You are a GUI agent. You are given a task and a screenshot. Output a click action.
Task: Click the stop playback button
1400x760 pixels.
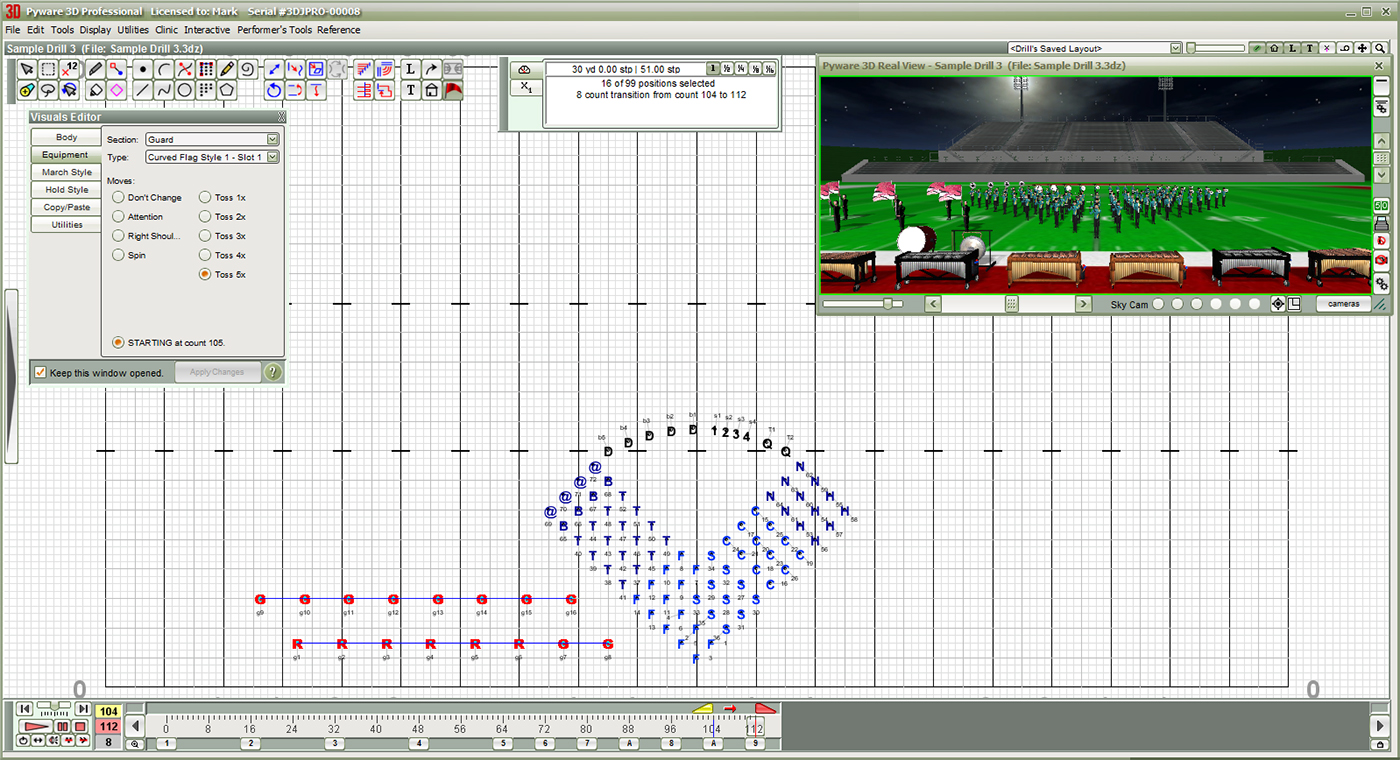point(80,727)
